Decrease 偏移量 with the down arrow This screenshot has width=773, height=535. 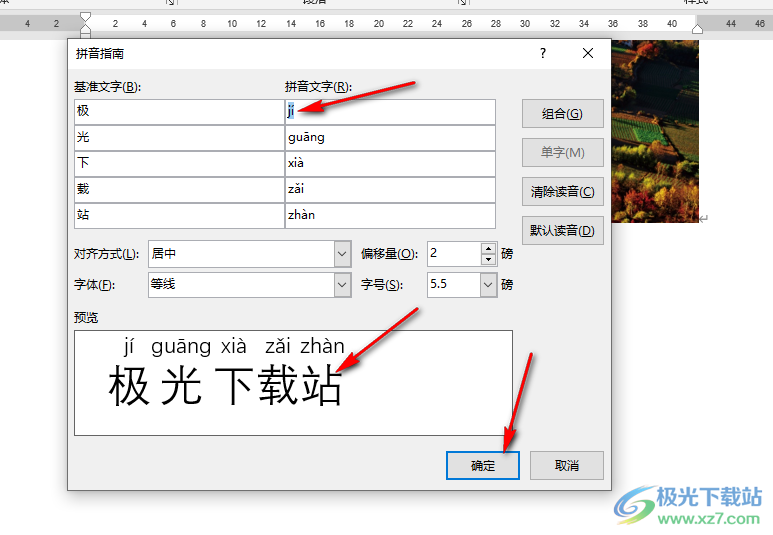488,259
